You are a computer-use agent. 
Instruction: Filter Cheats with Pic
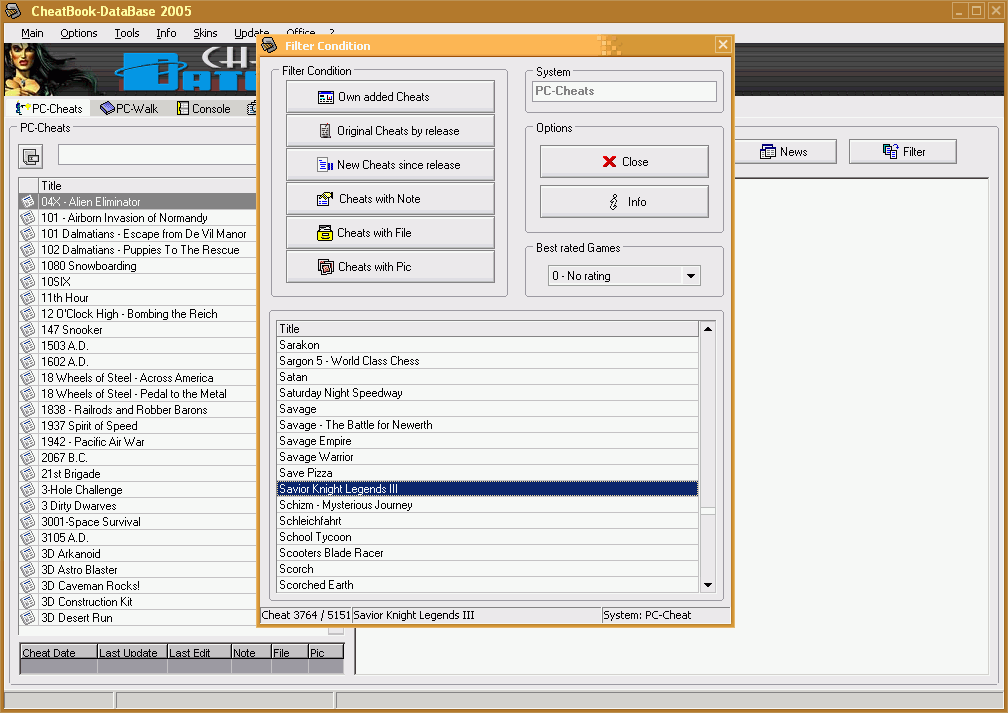(390, 267)
